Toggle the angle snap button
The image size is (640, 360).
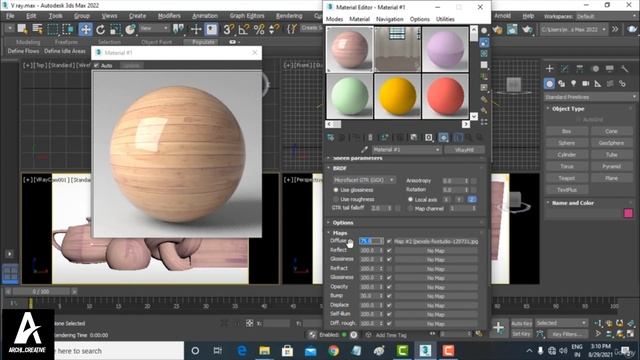pyautogui.click(x=244, y=29)
